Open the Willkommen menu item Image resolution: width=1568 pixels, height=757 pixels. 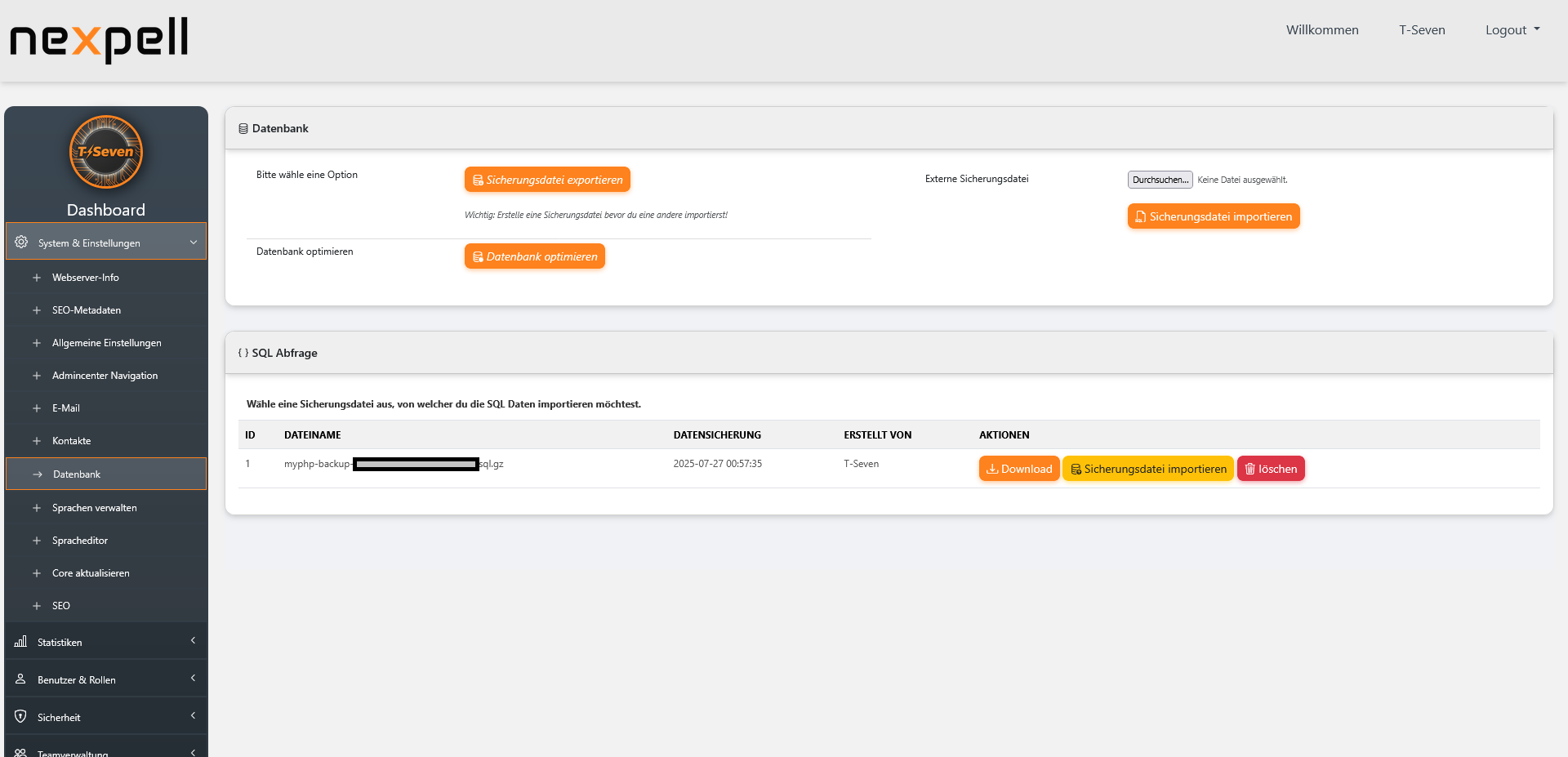pyautogui.click(x=1321, y=29)
